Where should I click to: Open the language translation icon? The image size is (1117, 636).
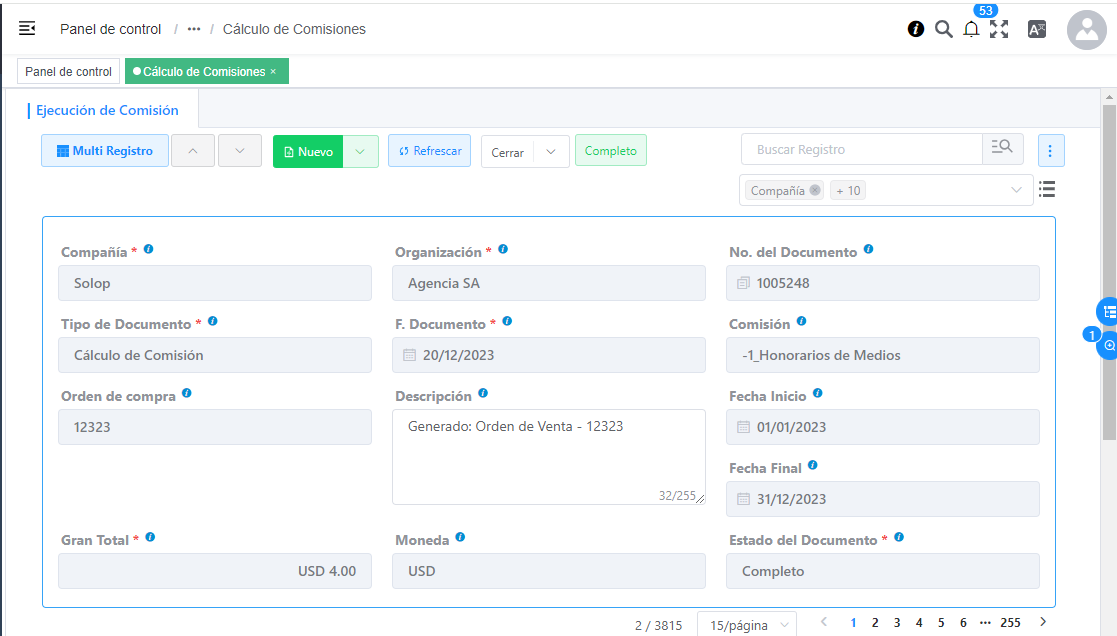1037,29
